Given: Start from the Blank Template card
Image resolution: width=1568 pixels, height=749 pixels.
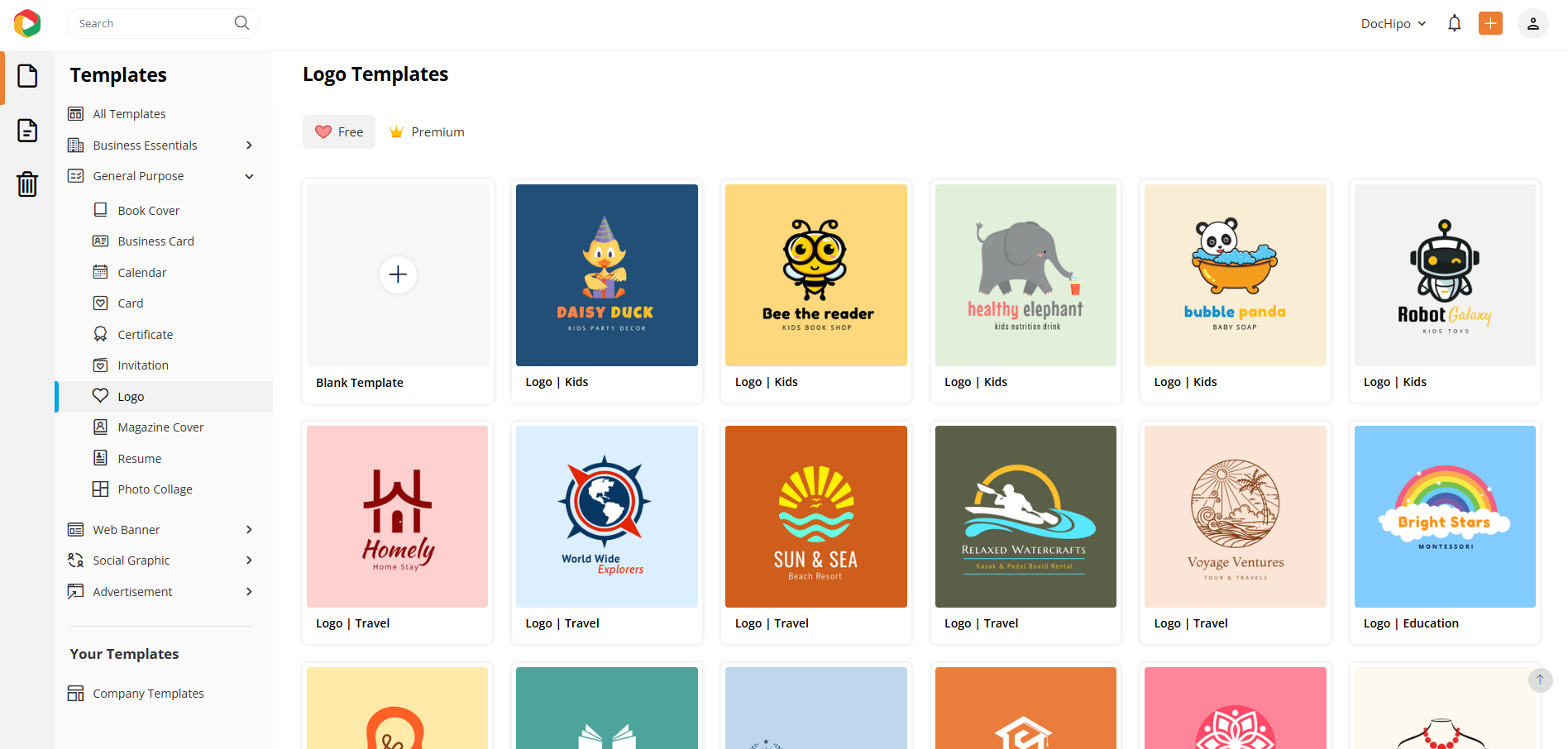Looking at the screenshot, I should coord(398,274).
